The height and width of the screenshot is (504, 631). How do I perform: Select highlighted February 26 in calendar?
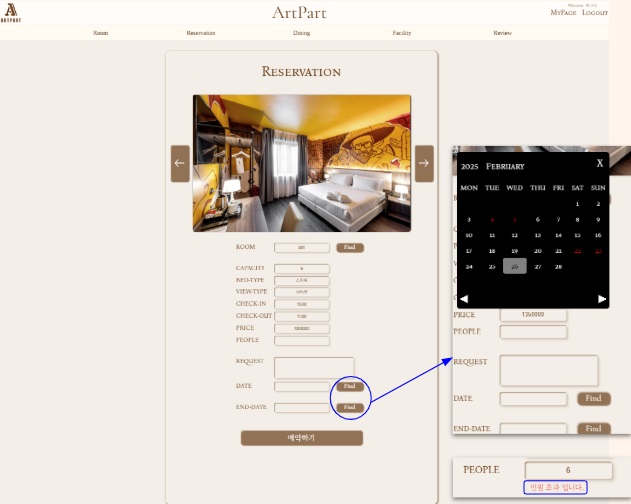pyautogui.click(x=515, y=266)
